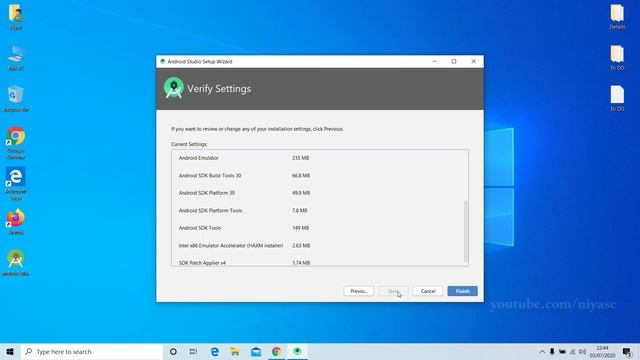Open Edge from the taskbar
This screenshot has width=640, height=360.
pos(215,351)
